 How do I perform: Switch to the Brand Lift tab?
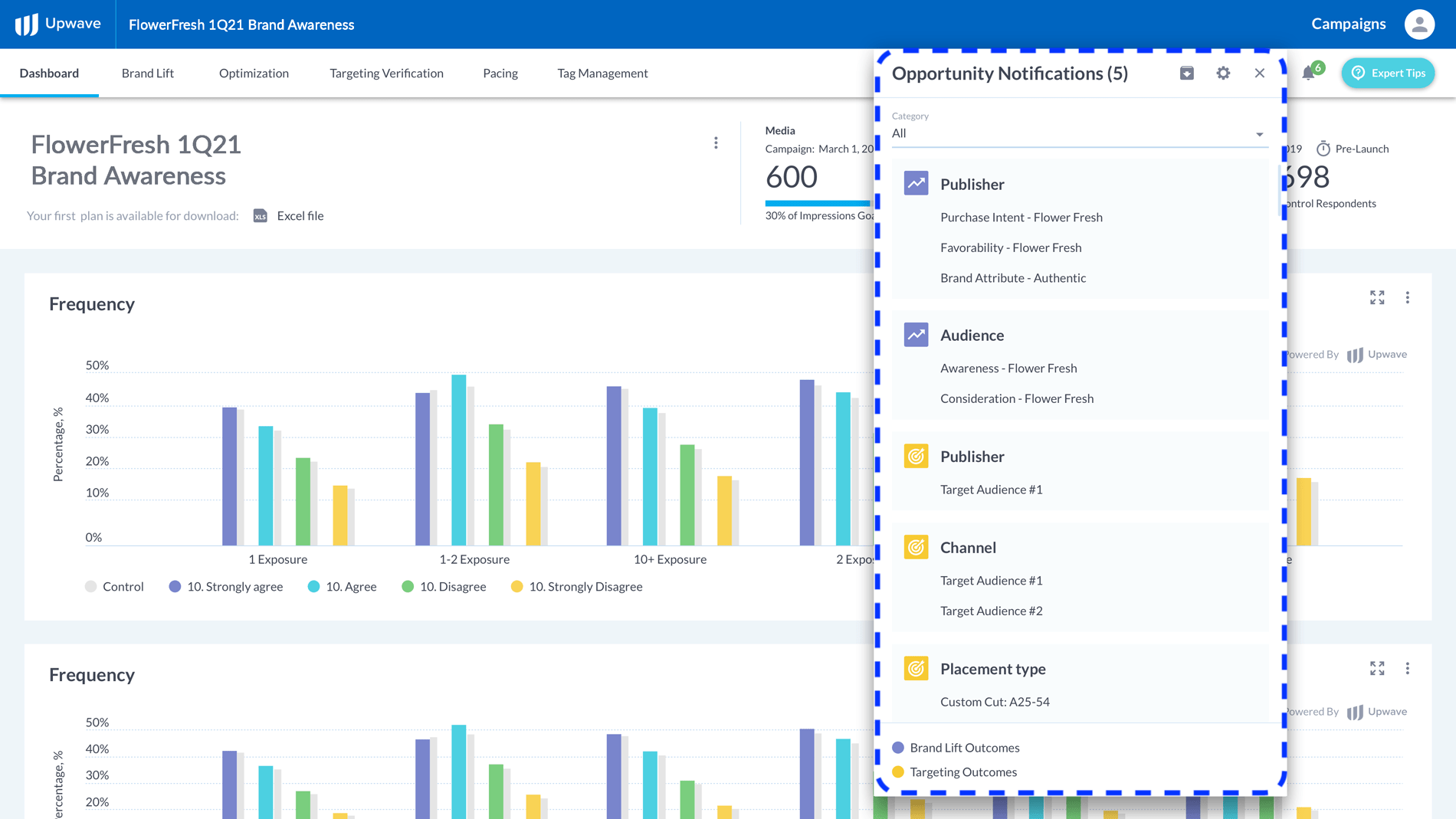pos(148,74)
